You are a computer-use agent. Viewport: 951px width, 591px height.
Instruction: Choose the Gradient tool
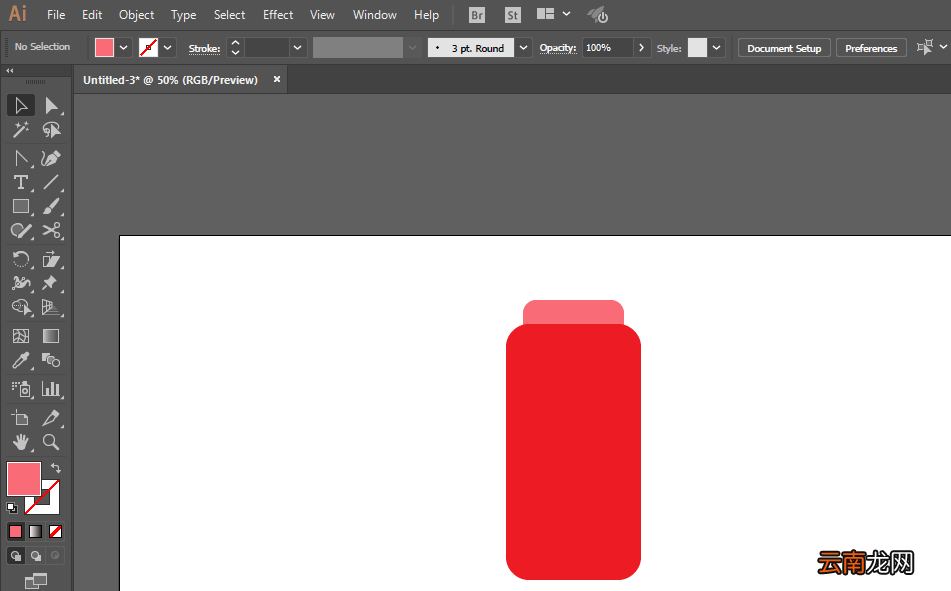[x=52, y=336]
